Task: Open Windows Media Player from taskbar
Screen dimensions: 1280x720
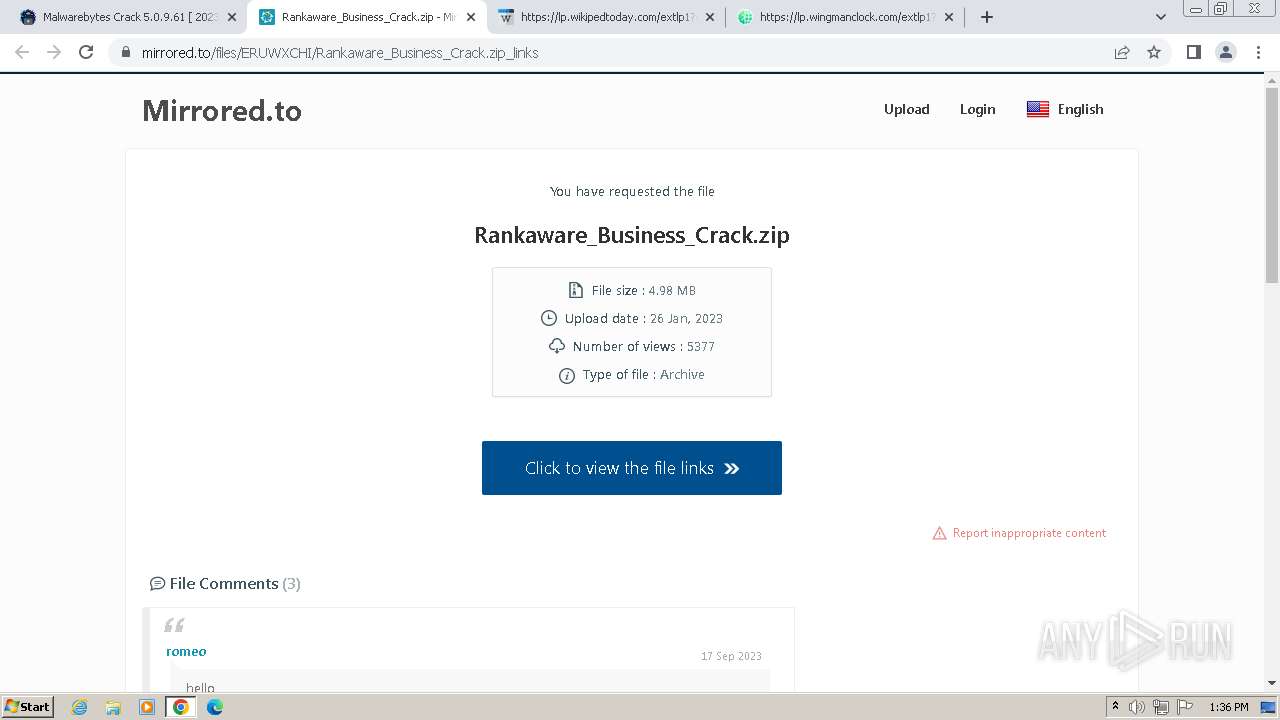Action: click(x=147, y=707)
